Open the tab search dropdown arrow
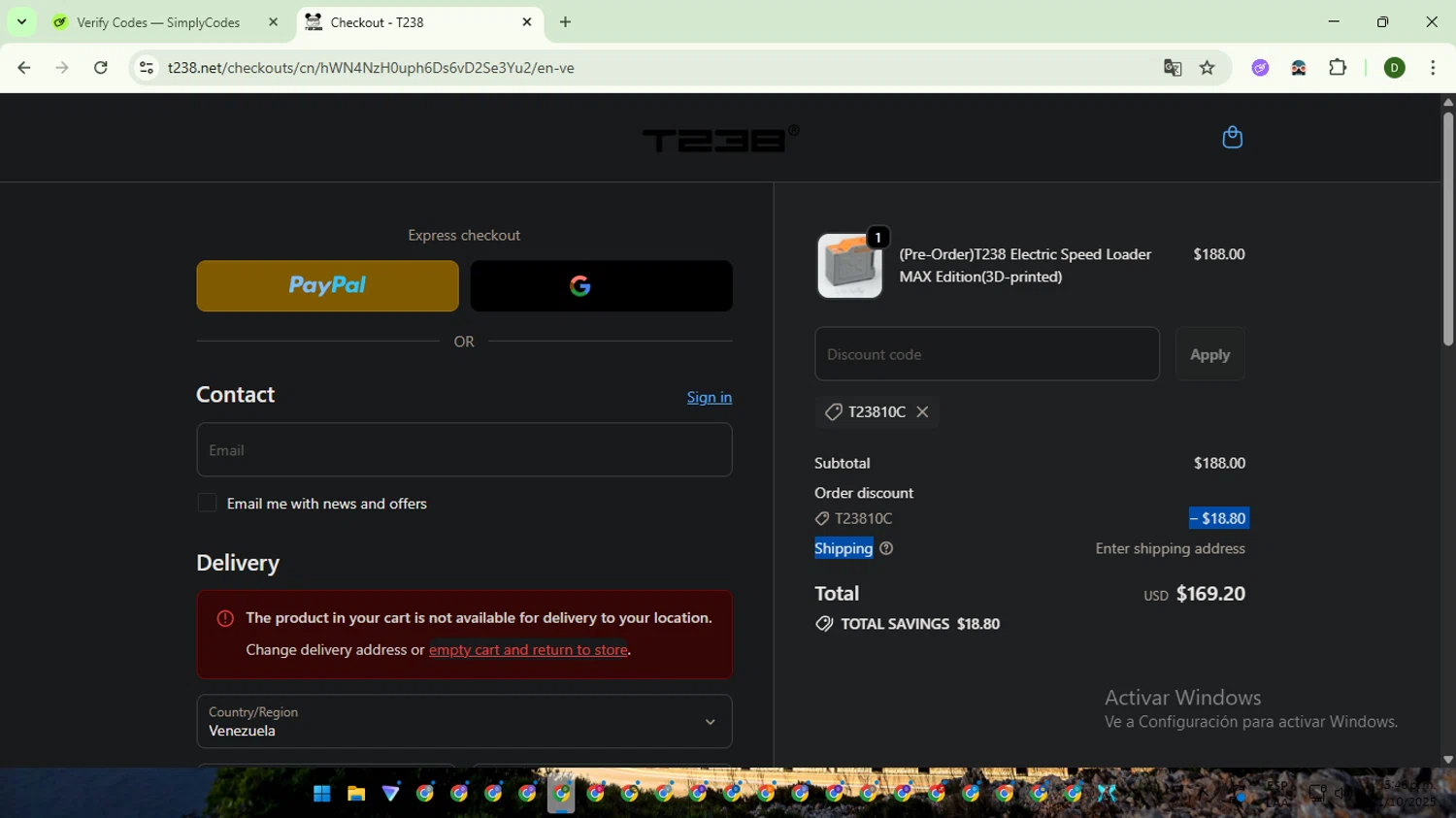 [x=21, y=21]
